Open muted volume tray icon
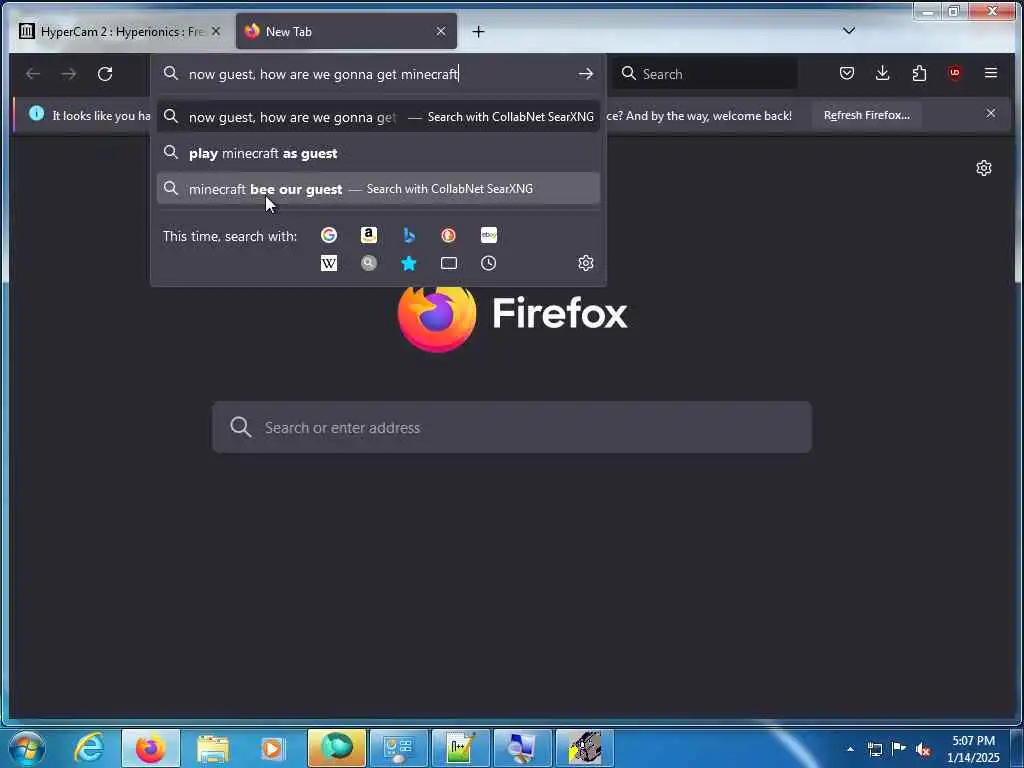1024x768 pixels. [x=923, y=749]
